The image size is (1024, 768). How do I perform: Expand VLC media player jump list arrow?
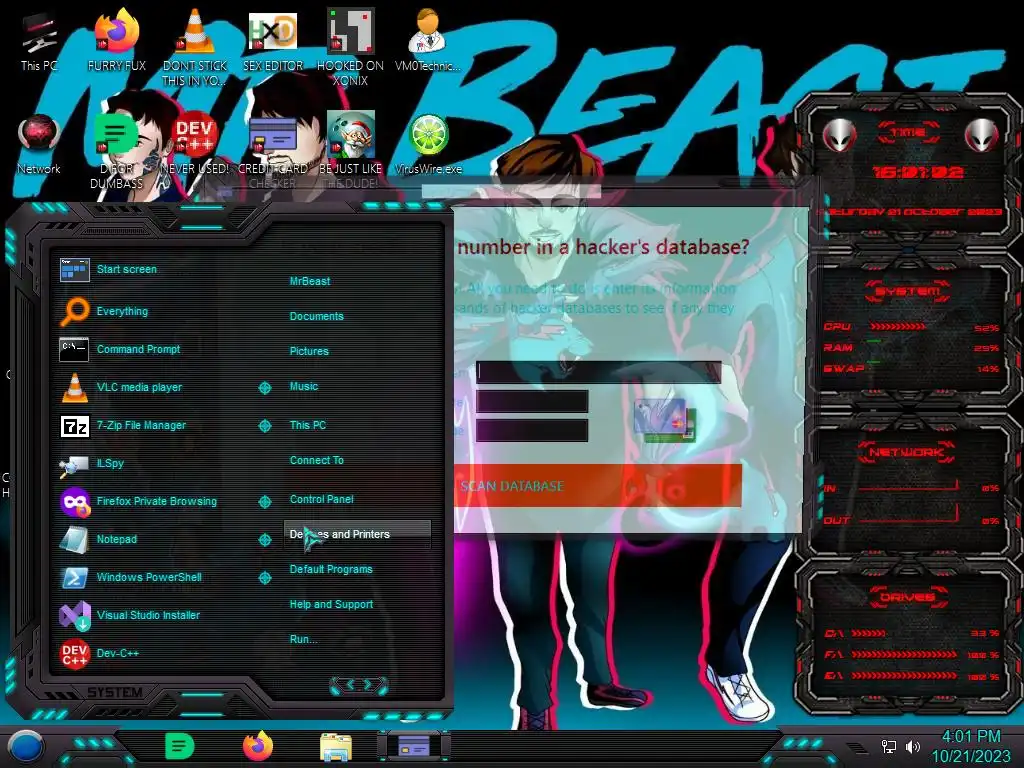click(264, 387)
